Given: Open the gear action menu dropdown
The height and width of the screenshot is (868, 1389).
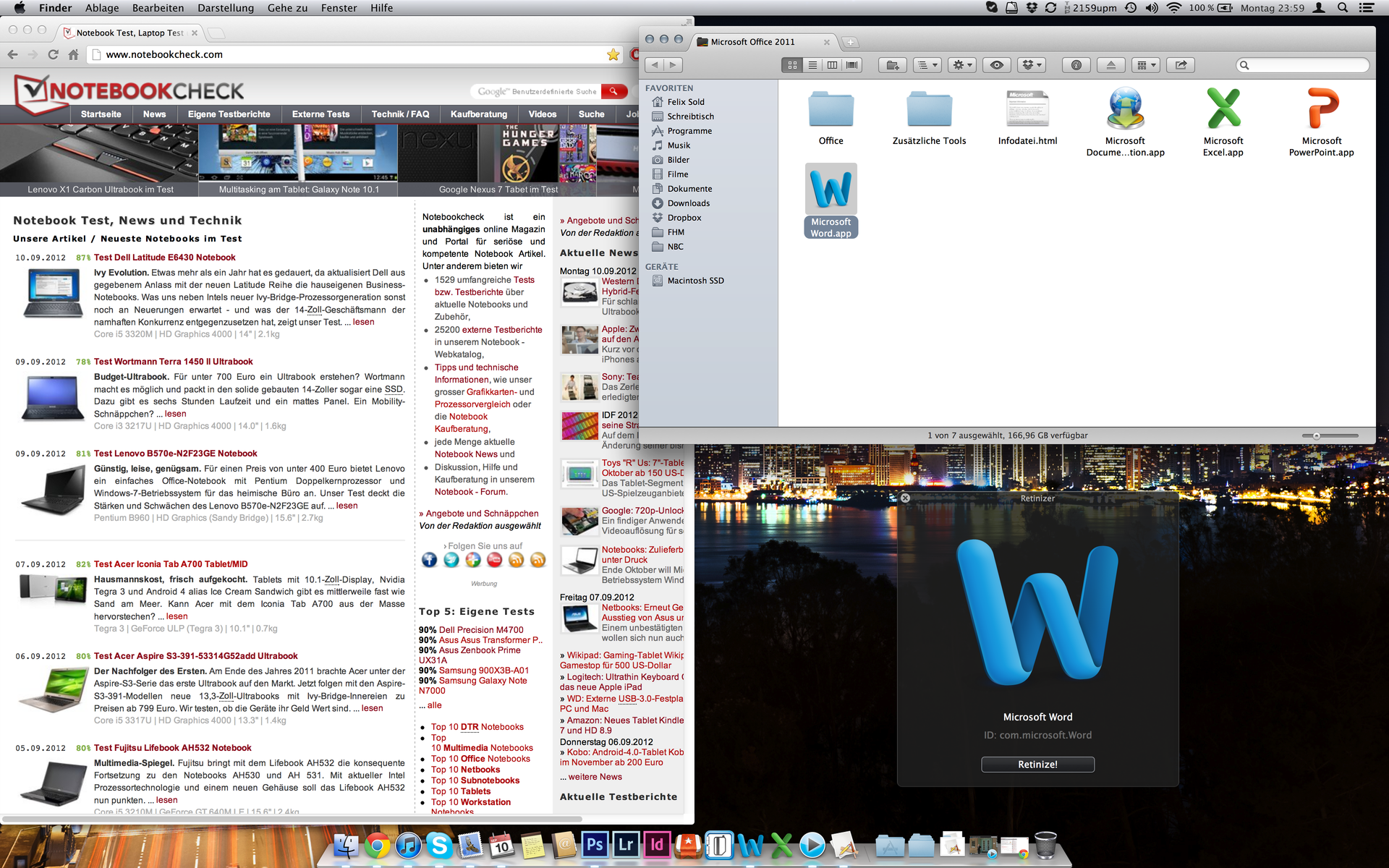Looking at the screenshot, I should tap(962, 65).
